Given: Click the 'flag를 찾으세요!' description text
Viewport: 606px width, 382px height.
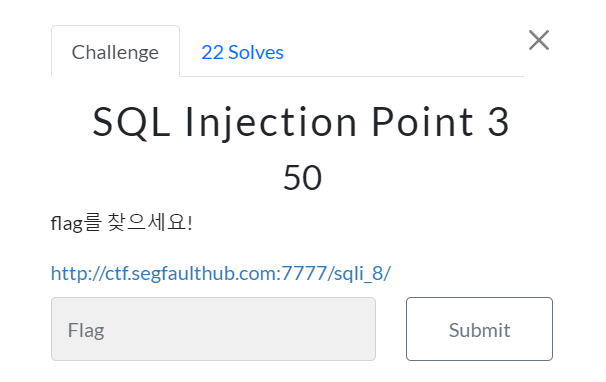Looking at the screenshot, I should [x=122, y=223].
